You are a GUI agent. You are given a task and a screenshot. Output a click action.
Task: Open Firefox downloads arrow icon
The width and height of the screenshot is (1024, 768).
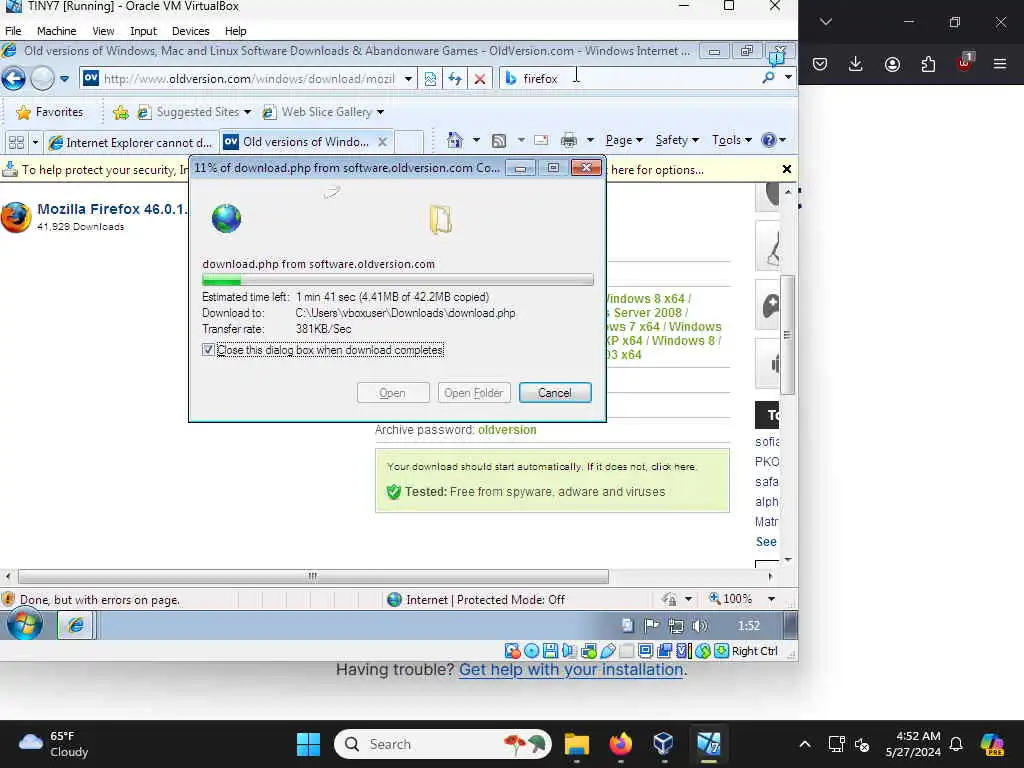(x=856, y=64)
